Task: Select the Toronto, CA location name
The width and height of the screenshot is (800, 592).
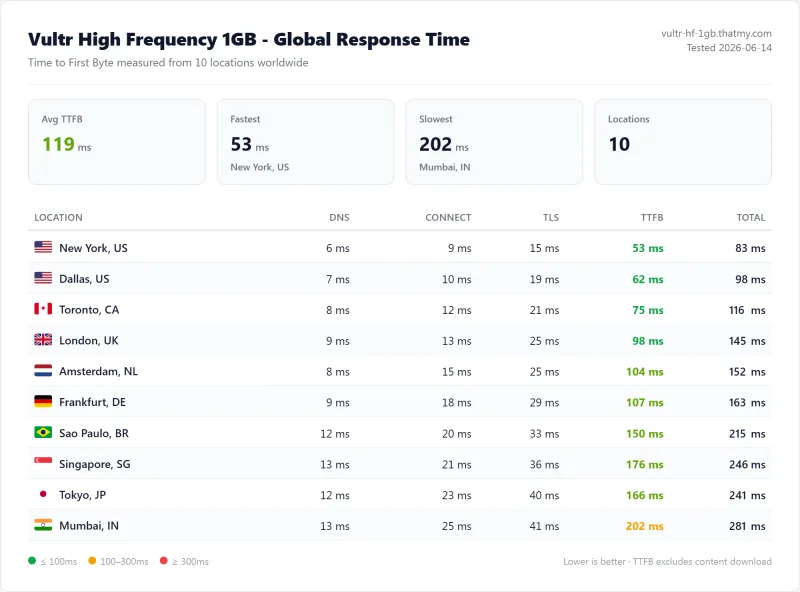Action: [x=89, y=310]
